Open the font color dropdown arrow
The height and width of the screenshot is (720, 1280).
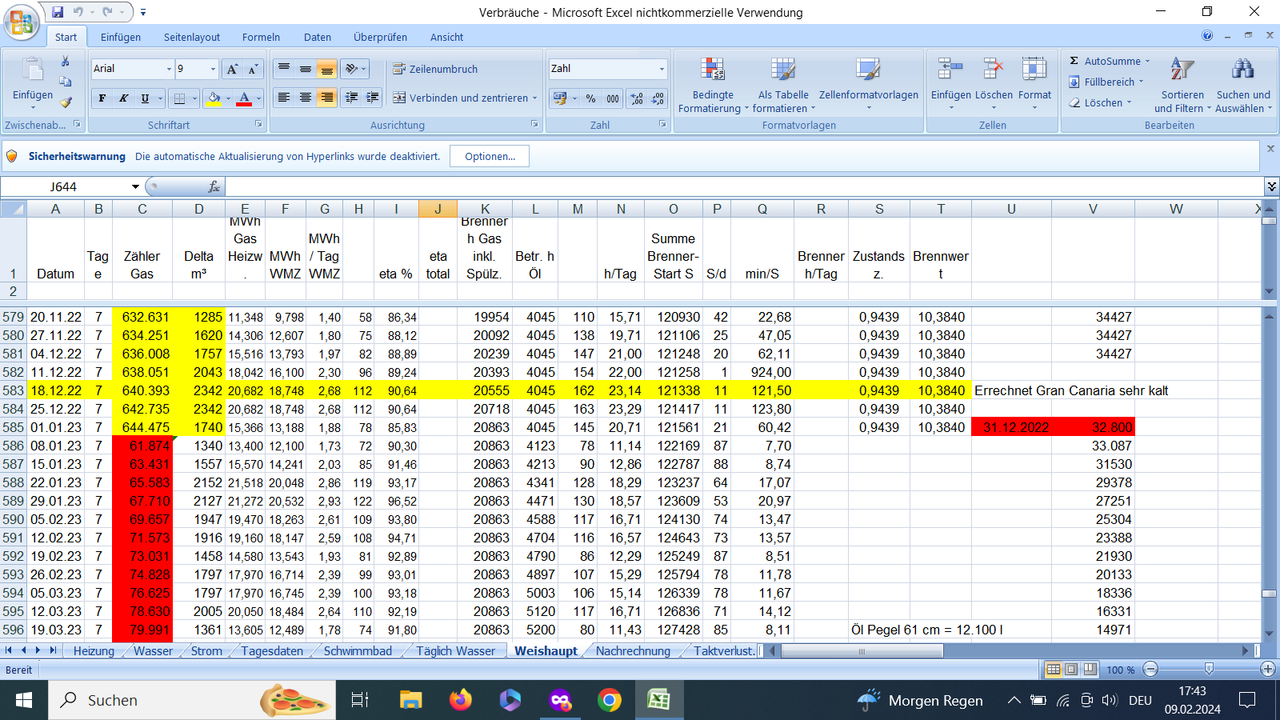pyautogui.click(x=258, y=98)
